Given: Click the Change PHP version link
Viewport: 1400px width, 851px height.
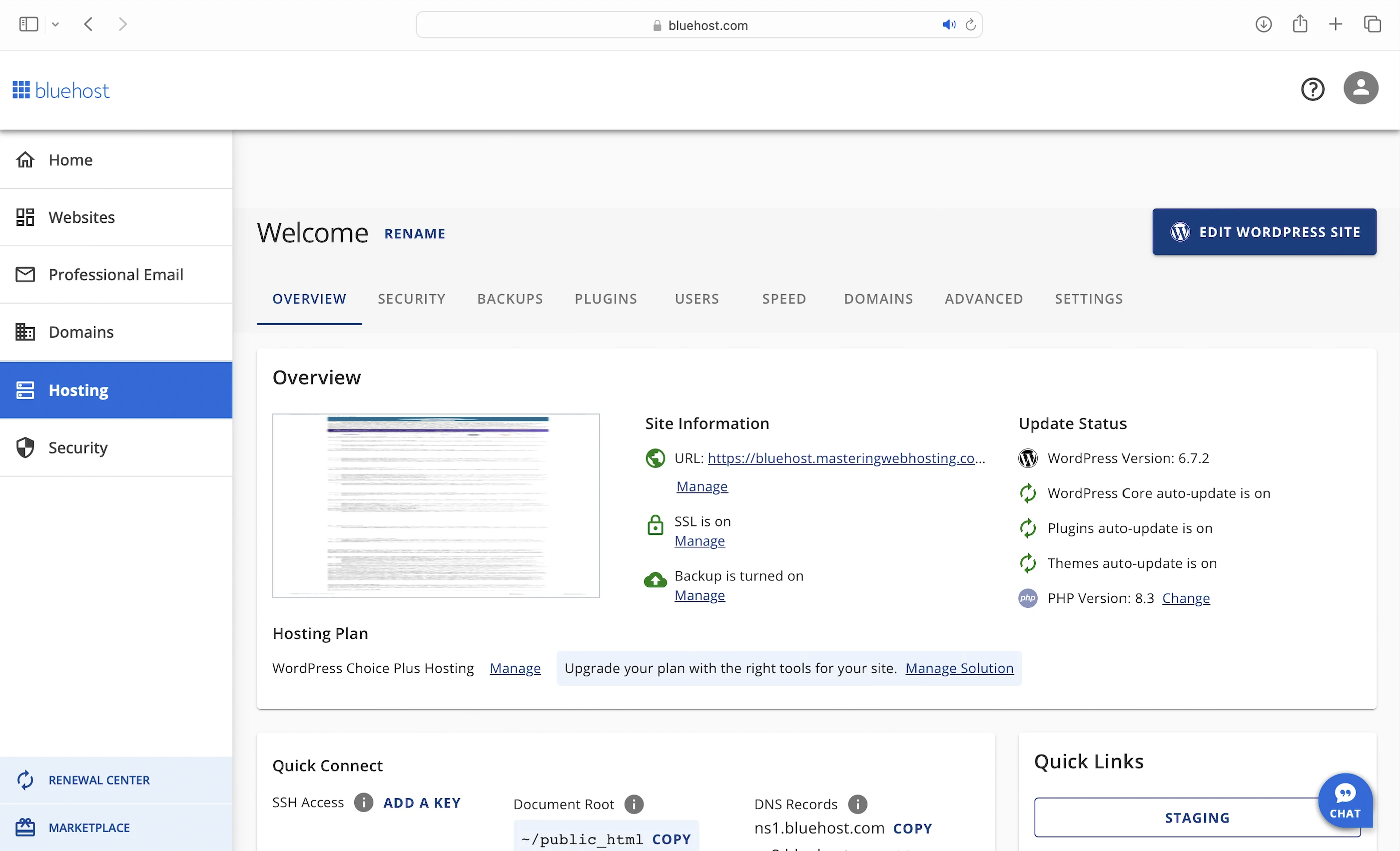Looking at the screenshot, I should point(1185,598).
